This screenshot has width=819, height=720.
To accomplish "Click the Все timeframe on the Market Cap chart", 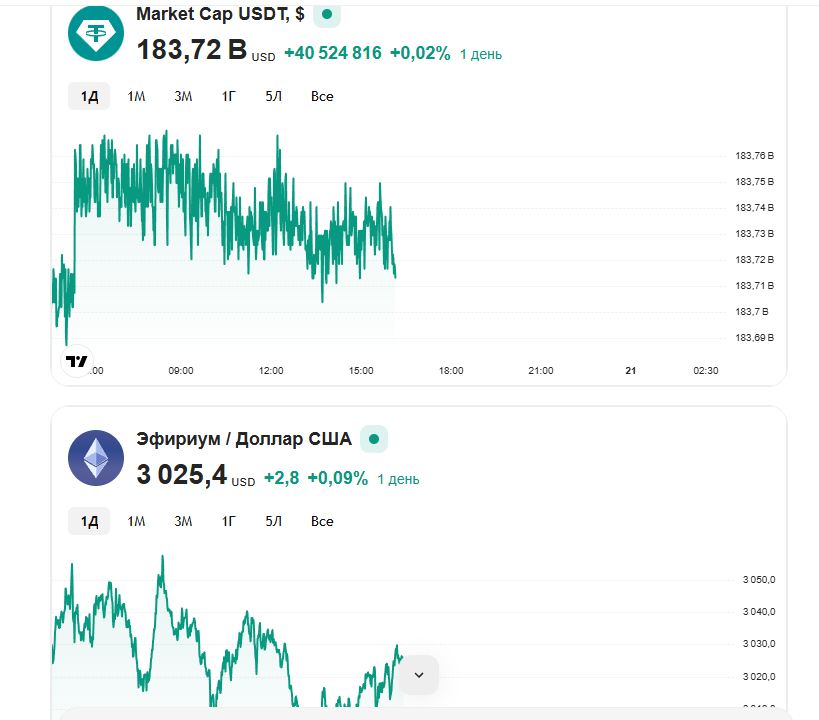I will tap(322, 96).
